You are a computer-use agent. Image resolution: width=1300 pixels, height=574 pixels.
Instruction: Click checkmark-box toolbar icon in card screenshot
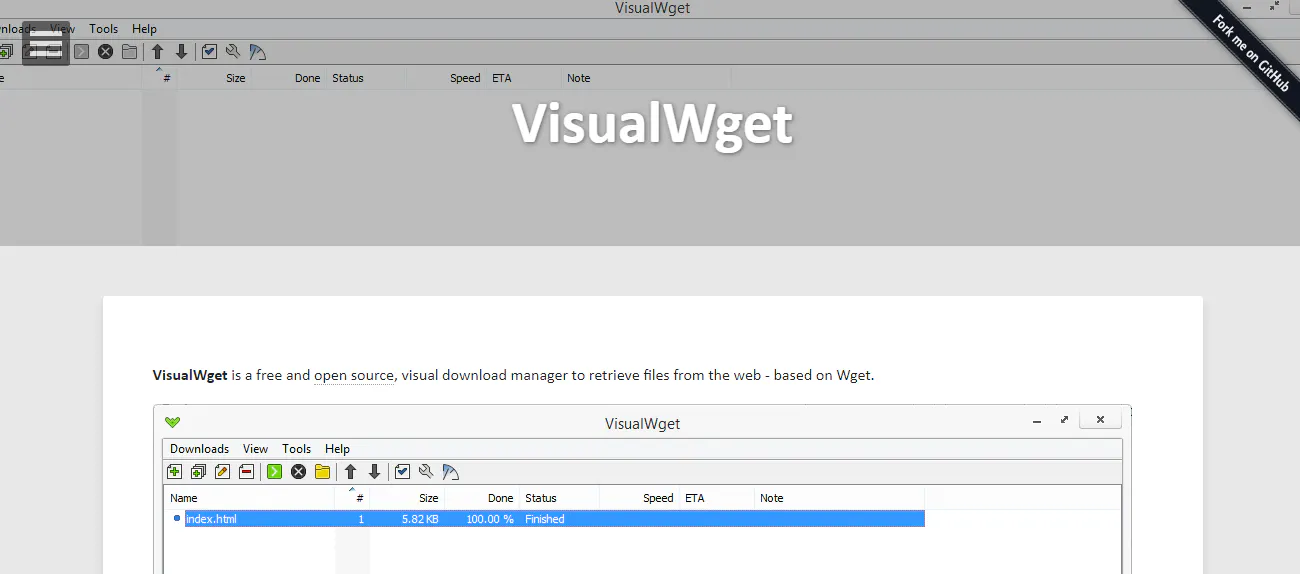click(402, 472)
